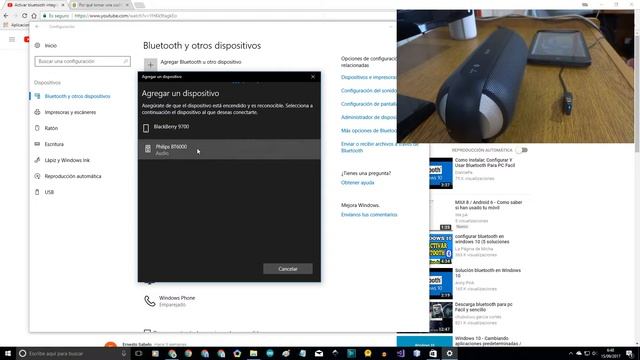Open Inicio in Settings sidebar
Image resolution: width=640 pixels, height=360 pixels.
51,45
